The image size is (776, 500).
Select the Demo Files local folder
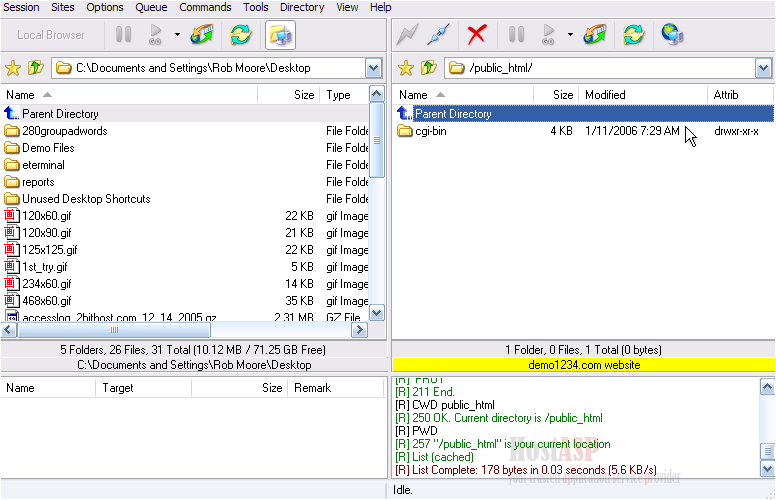(x=48, y=148)
